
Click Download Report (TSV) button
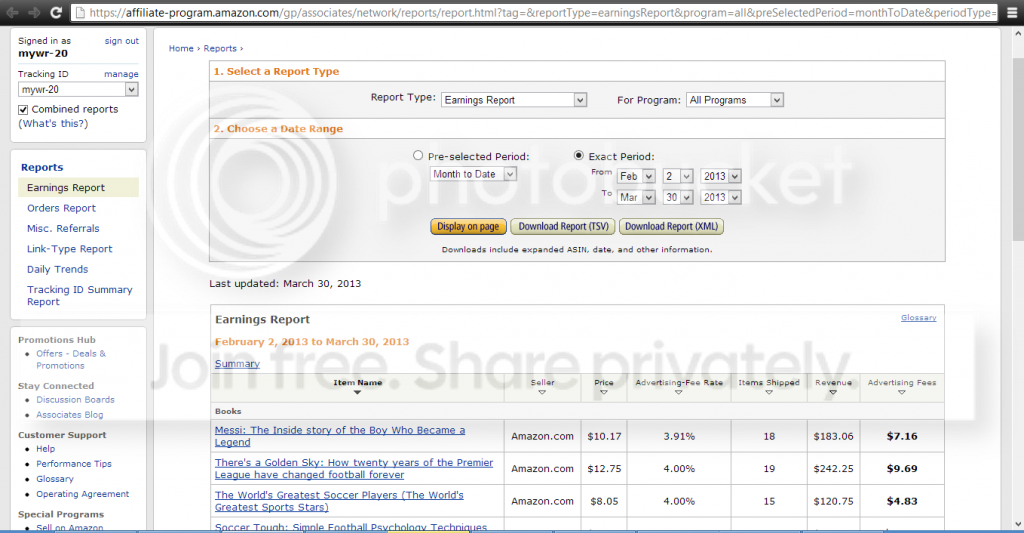point(564,227)
